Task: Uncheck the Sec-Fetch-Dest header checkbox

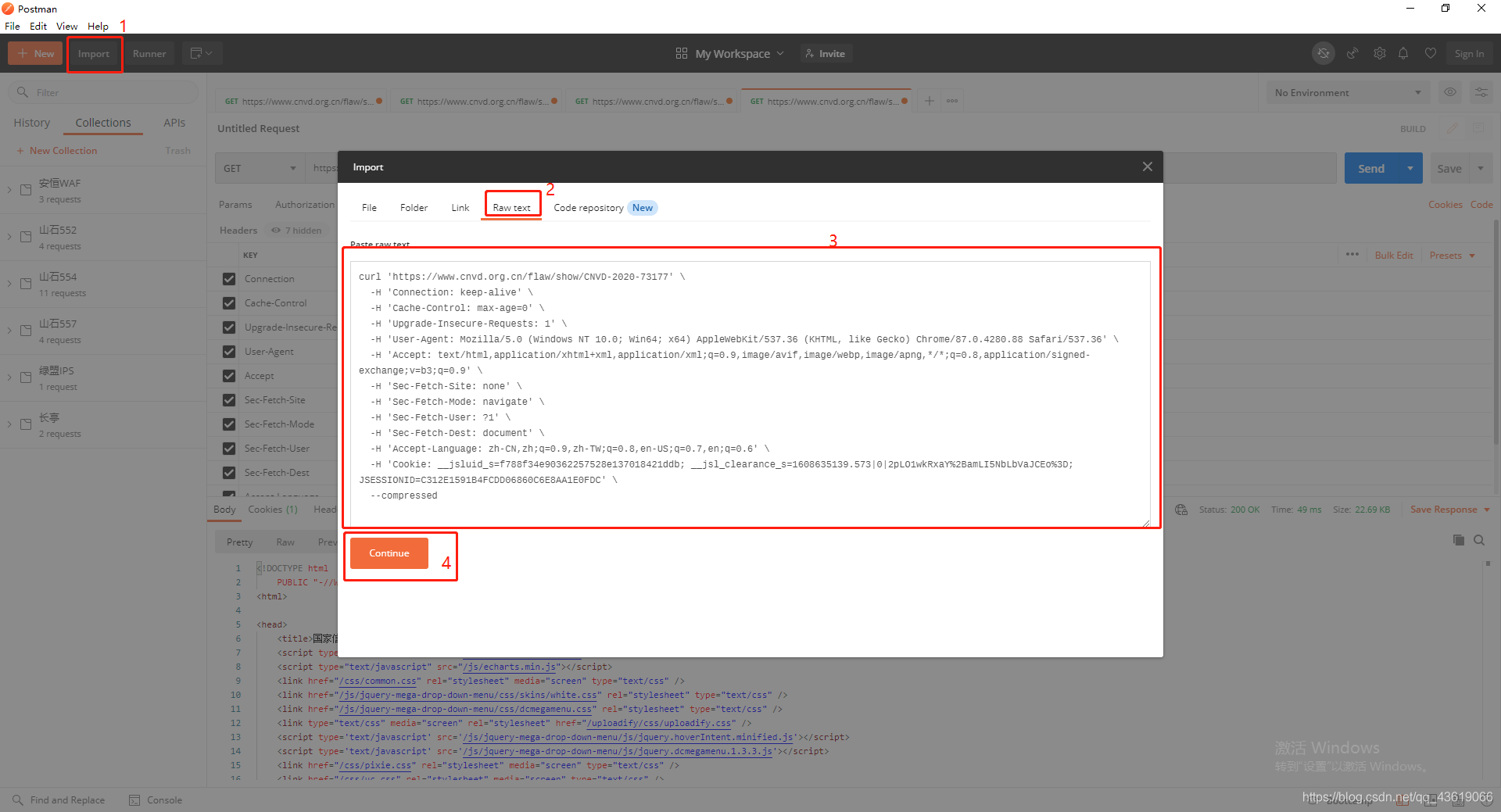Action: point(229,473)
